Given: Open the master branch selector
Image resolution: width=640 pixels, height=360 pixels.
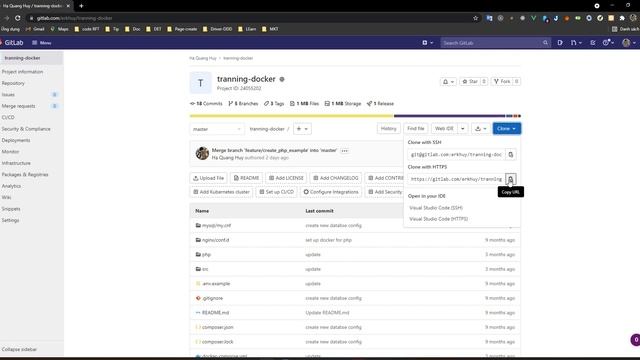Looking at the screenshot, I should pyautogui.click(x=217, y=129).
